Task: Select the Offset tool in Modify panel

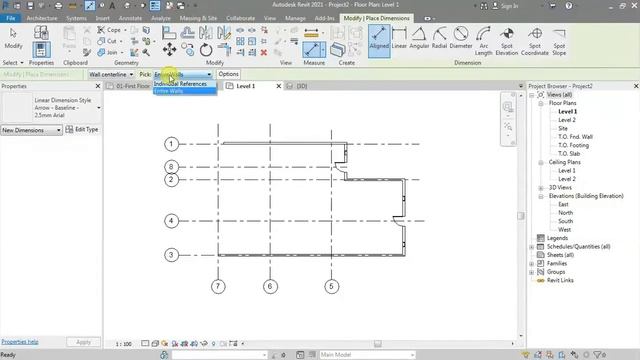Action: (x=187, y=33)
